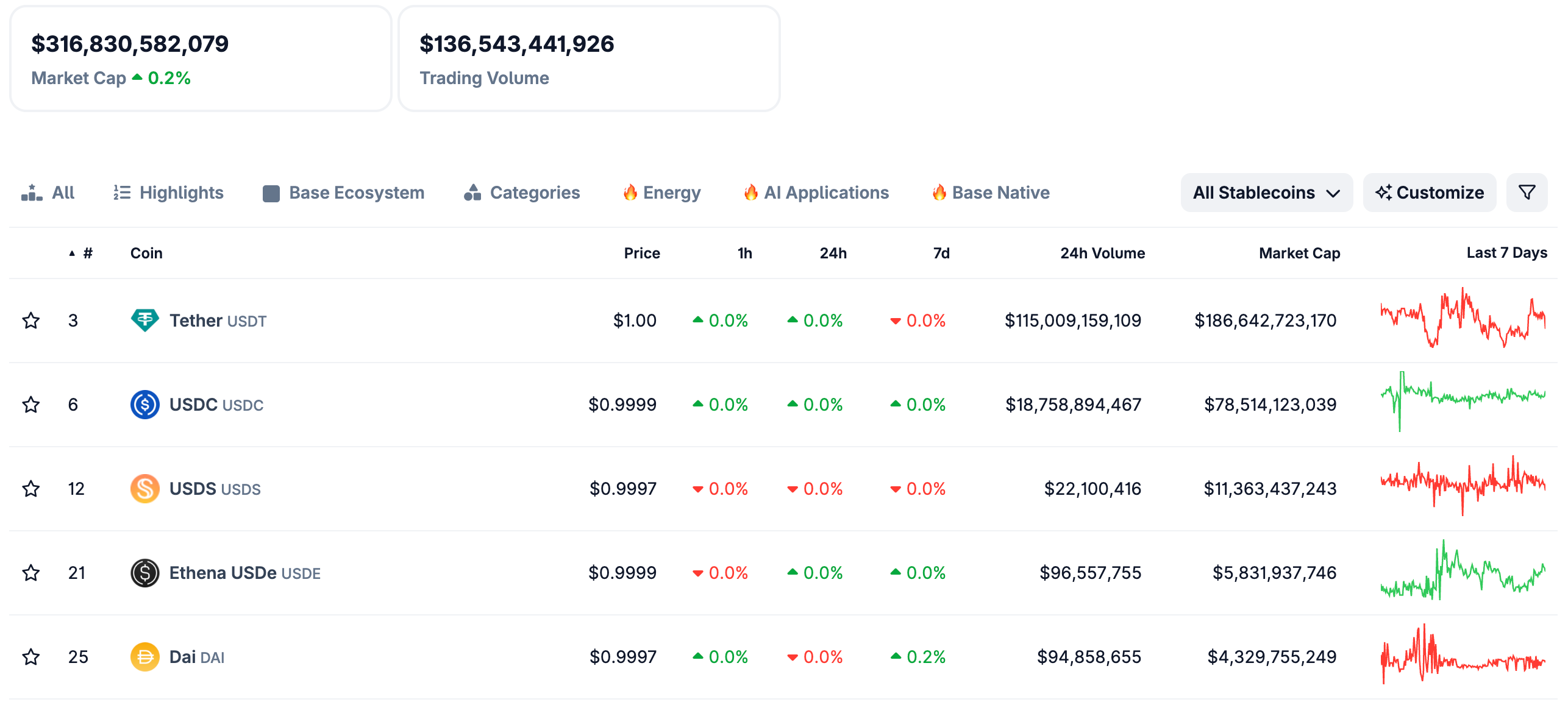The height and width of the screenshot is (702, 1568).
Task: Click the Tether coin logo icon
Action: coord(144,320)
